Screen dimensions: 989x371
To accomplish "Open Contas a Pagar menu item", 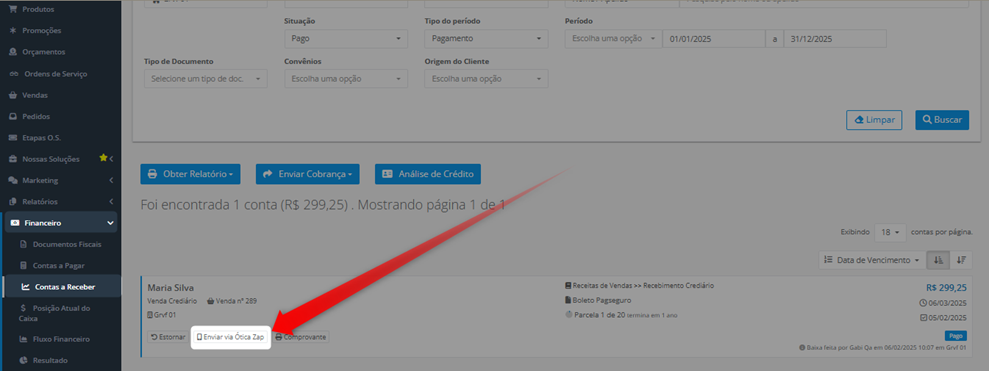I will (x=59, y=266).
